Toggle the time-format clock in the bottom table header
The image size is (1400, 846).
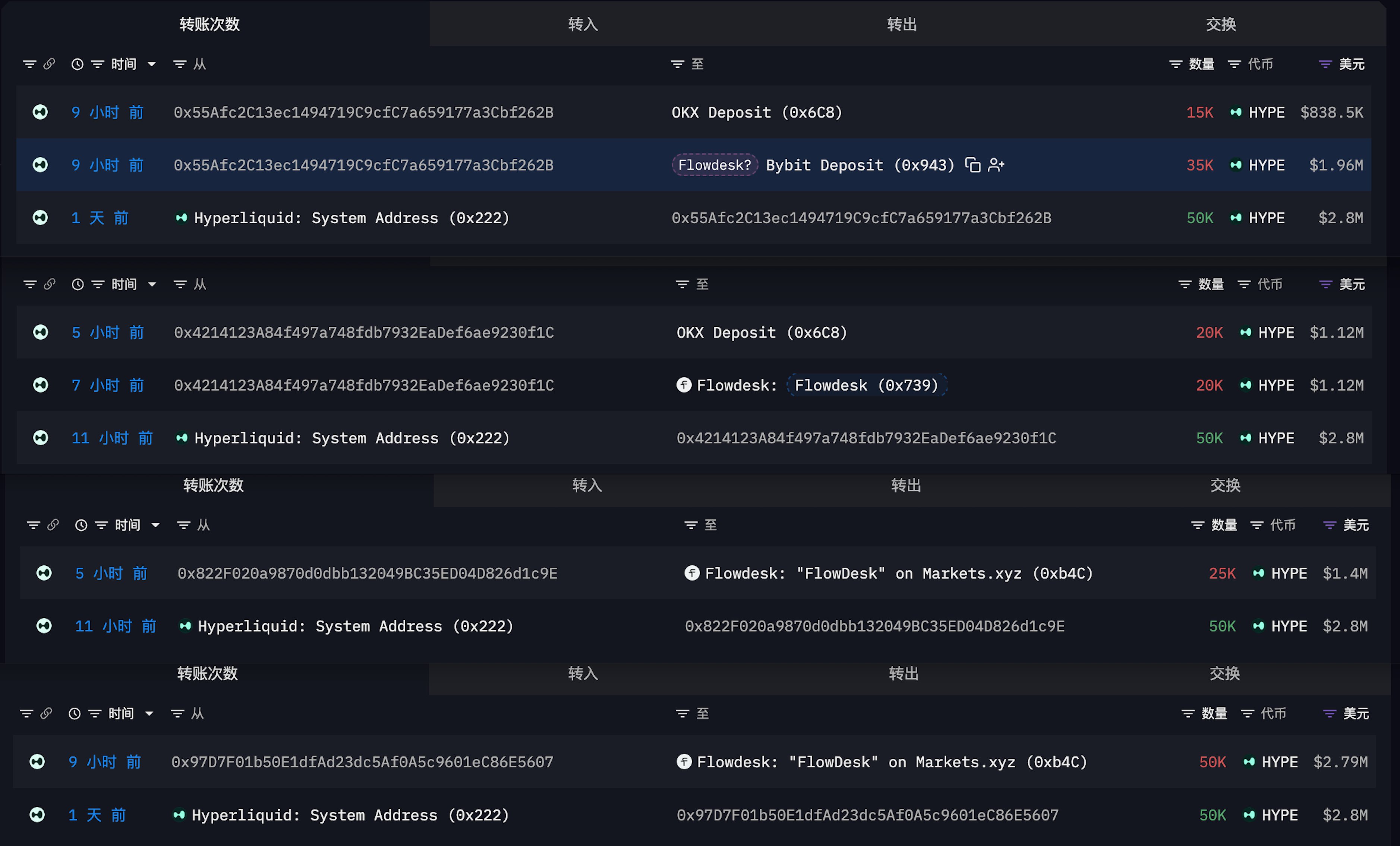[x=75, y=714]
